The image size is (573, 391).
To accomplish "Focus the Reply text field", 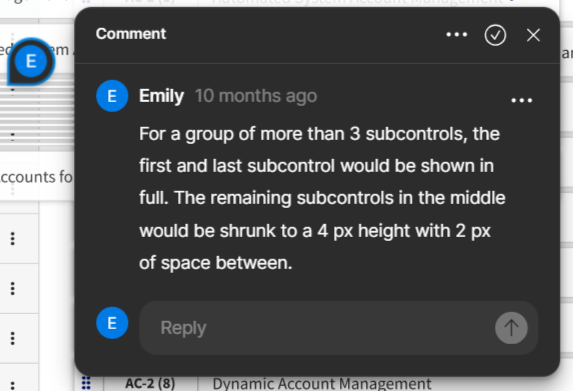I will [316, 328].
